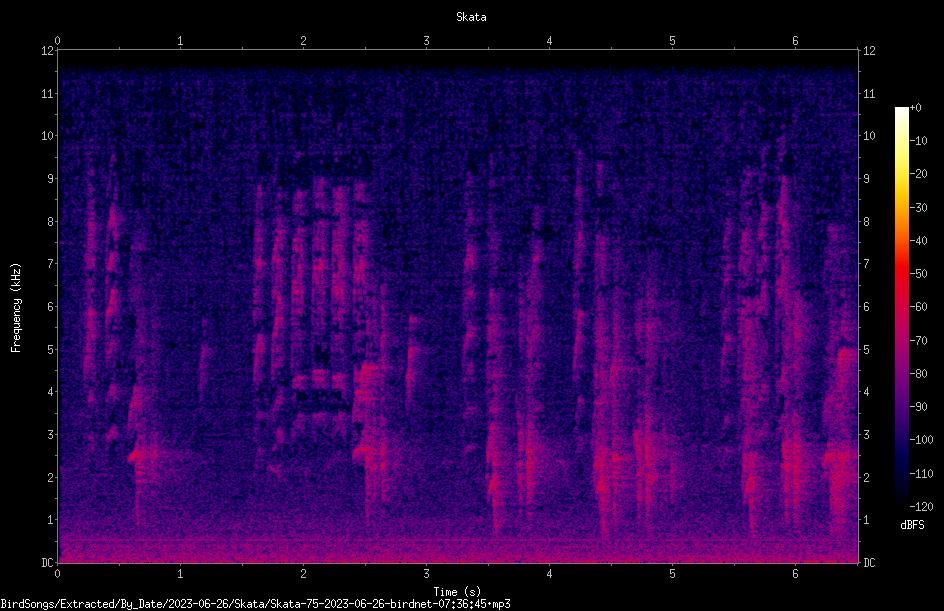The height and width of the screenshot is (611, 944).
Task: Click the '6' label on the right frequency axis
Action: click(866, 306)
